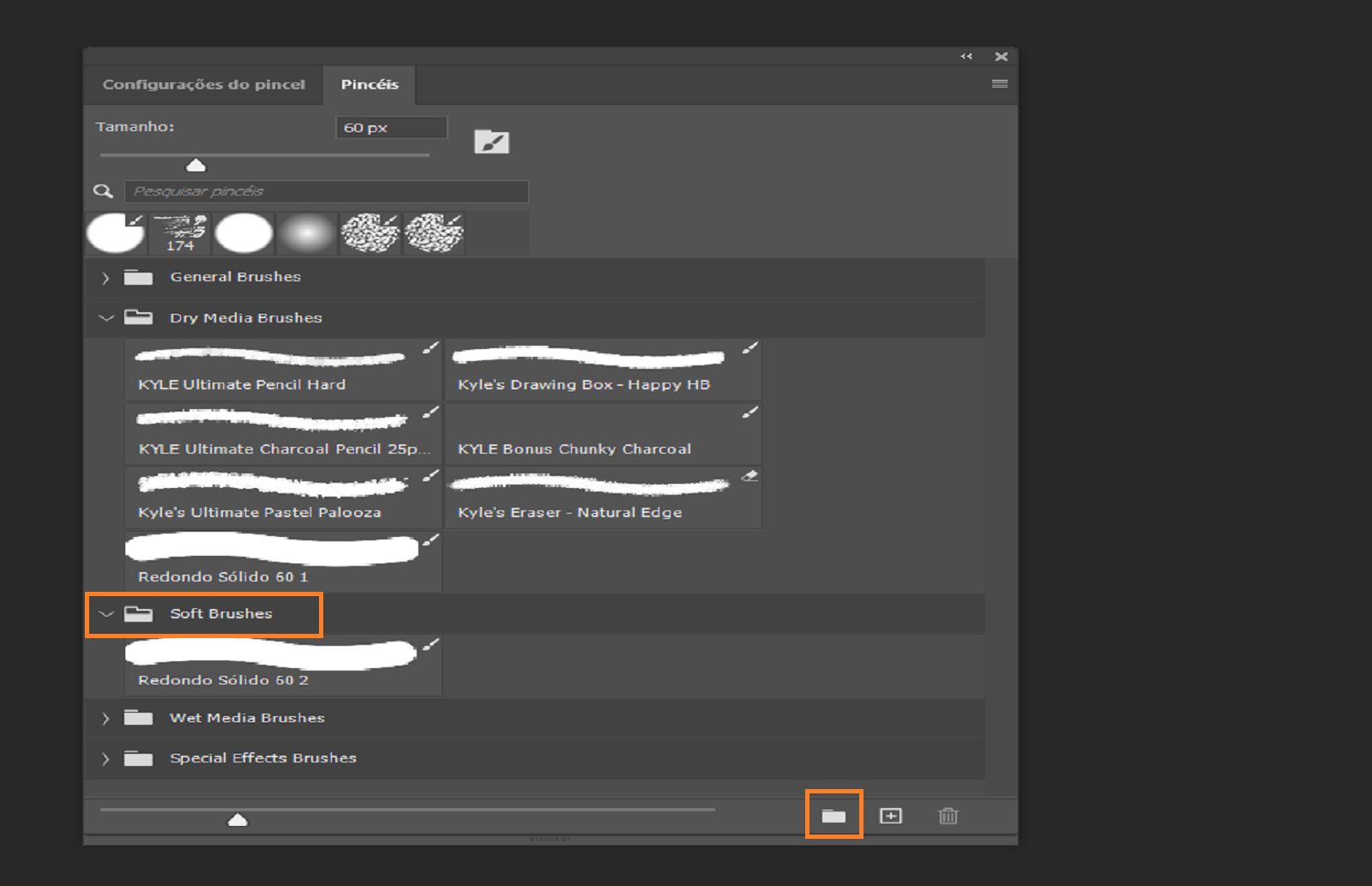The height and width of the screenshot is (886, 1372).
Task: Expand the General Brushes group
Action: [x=105, y=278]
